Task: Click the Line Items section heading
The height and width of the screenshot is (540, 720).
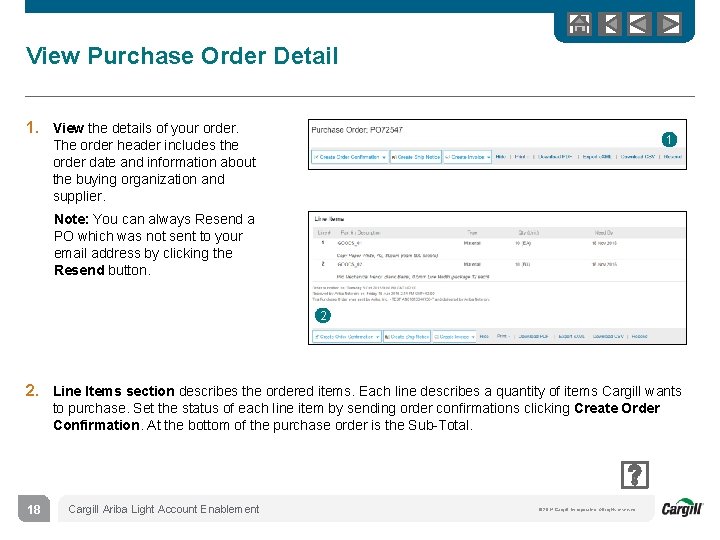Action: coord(329,219)
